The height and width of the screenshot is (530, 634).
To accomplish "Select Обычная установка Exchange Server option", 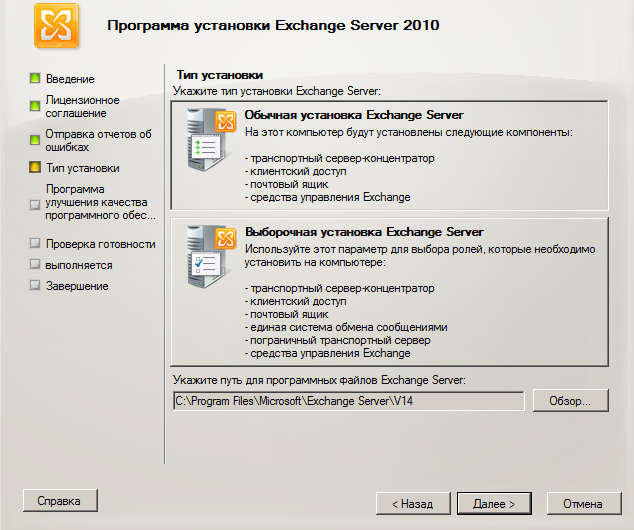I will coord(389,156).
